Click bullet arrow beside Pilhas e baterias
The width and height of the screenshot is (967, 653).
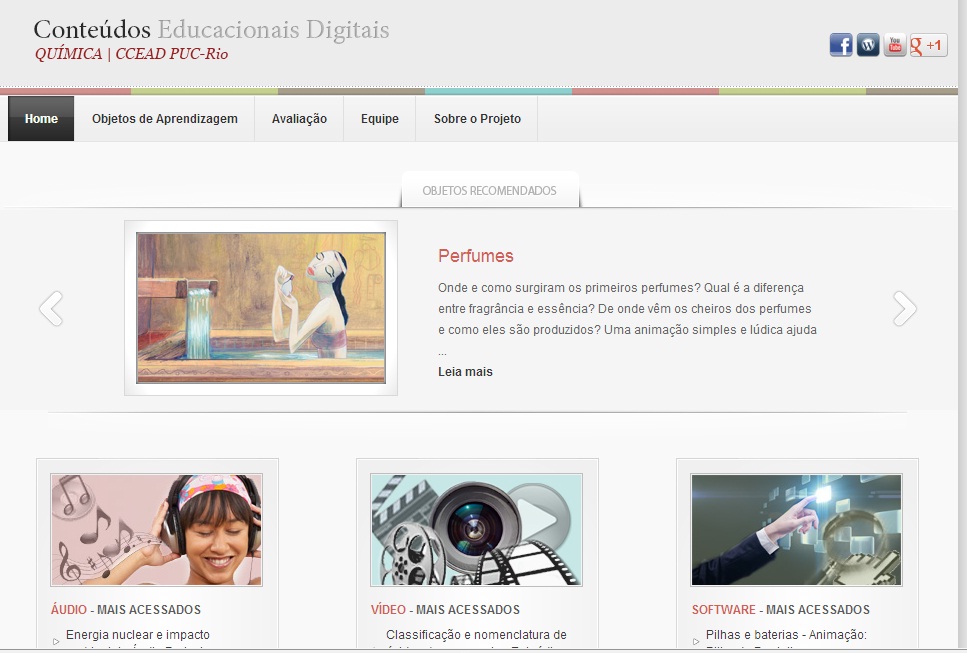[x=696, y=641]
